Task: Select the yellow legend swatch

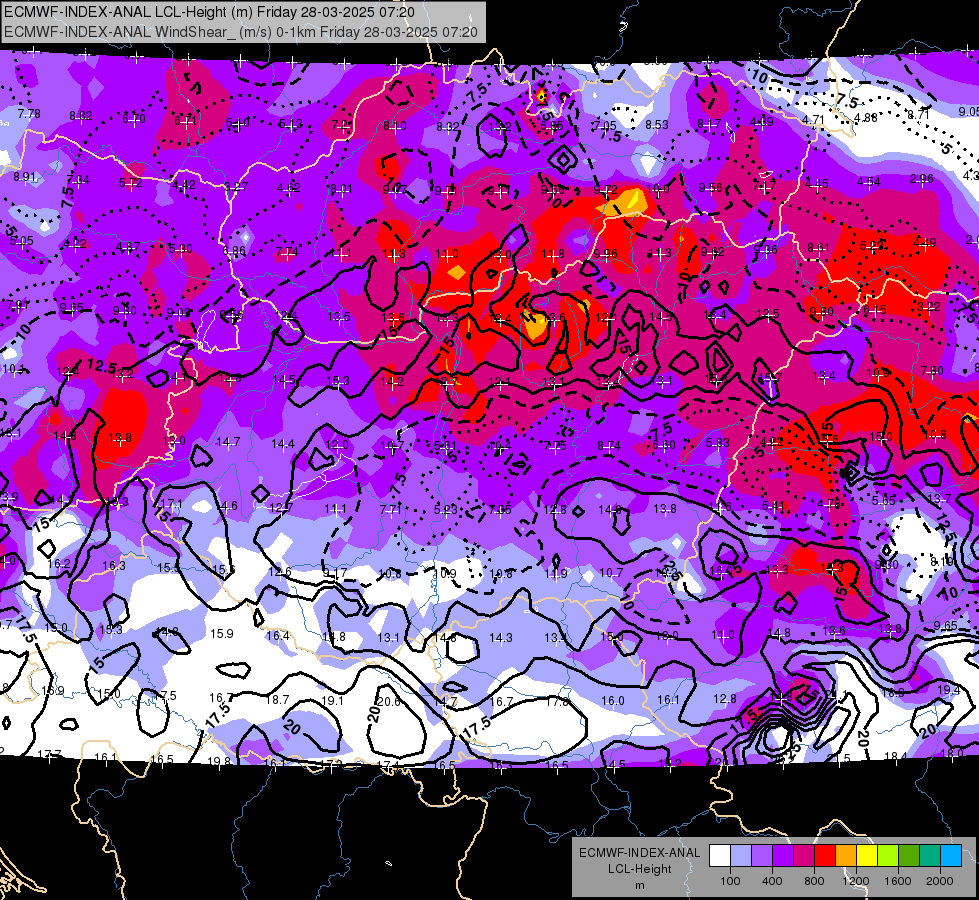Action: pos(867,856)
